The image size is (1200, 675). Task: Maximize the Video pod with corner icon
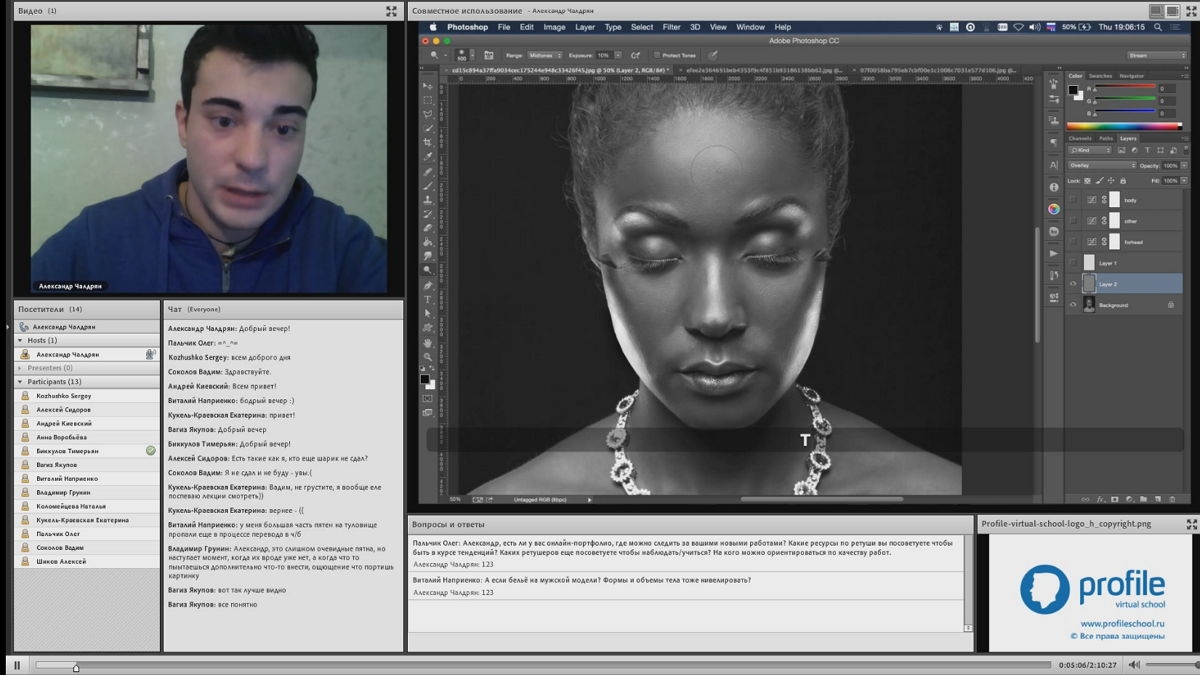pos(391,10)
